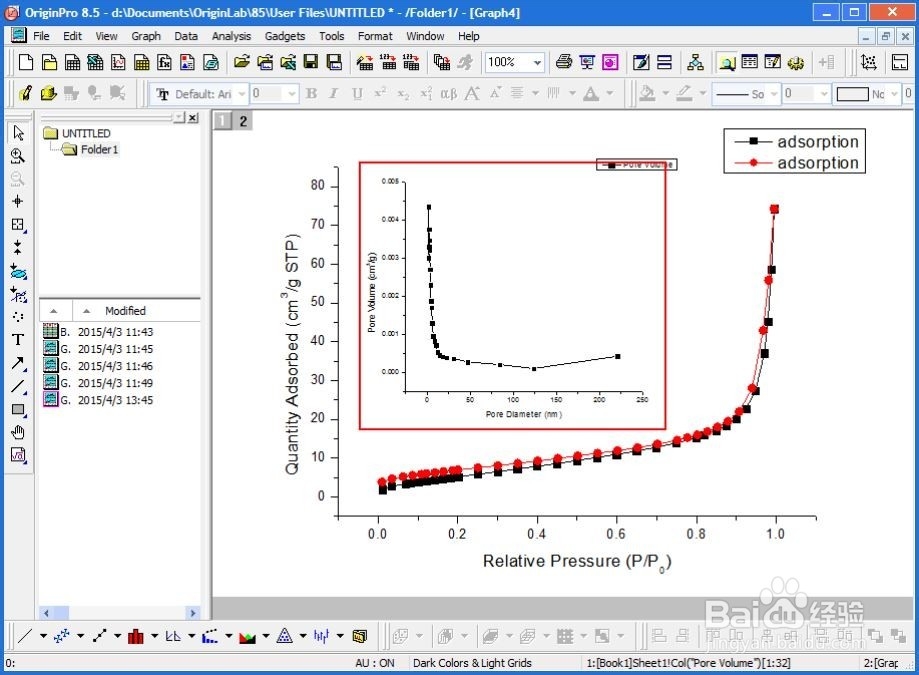
Task: Open the Help menu
Action: (x=468, y=36)
